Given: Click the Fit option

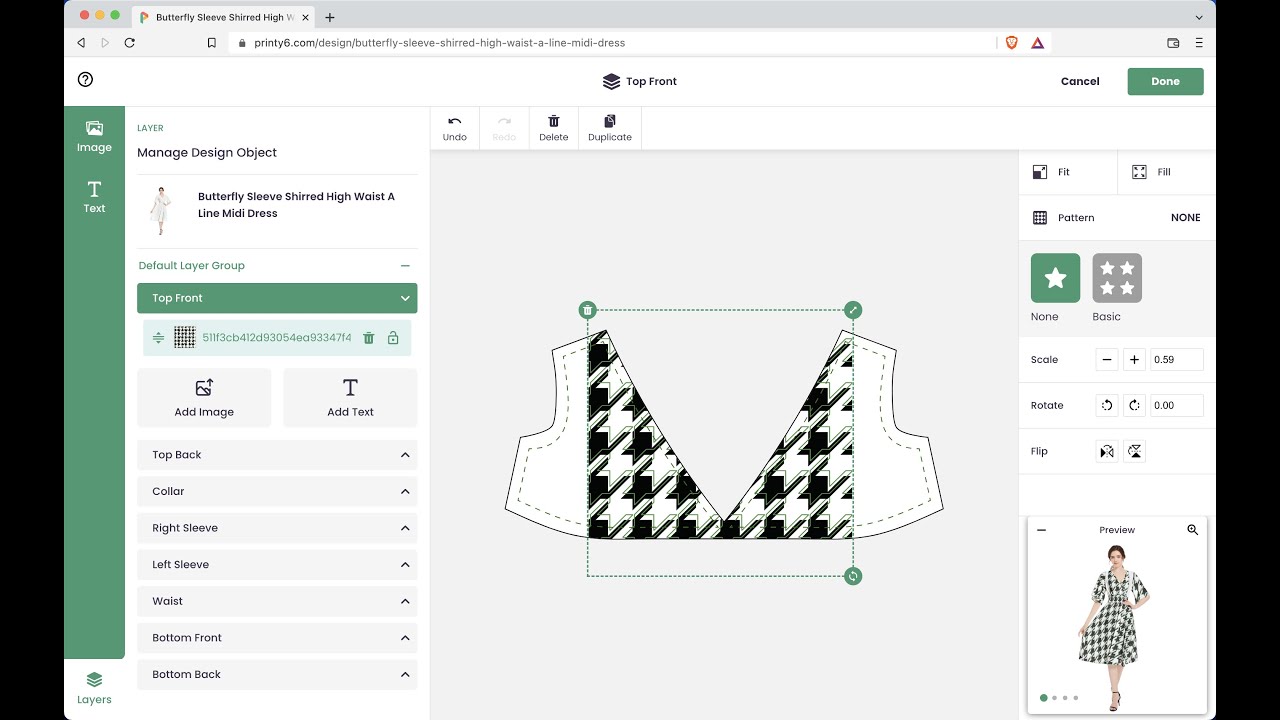Looking at the screenshot, I should [1068, 172].
